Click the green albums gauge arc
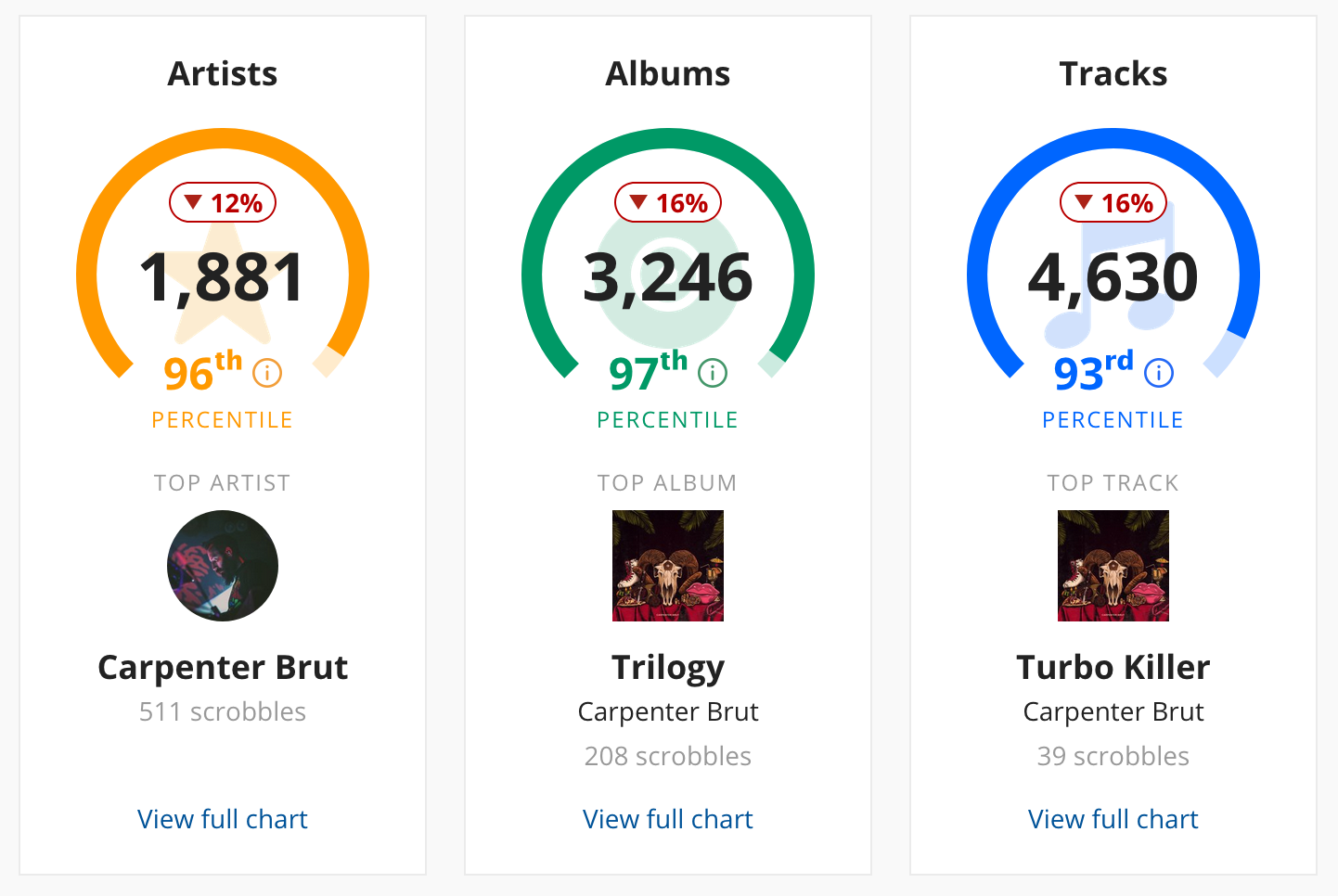 coord(668,139)
